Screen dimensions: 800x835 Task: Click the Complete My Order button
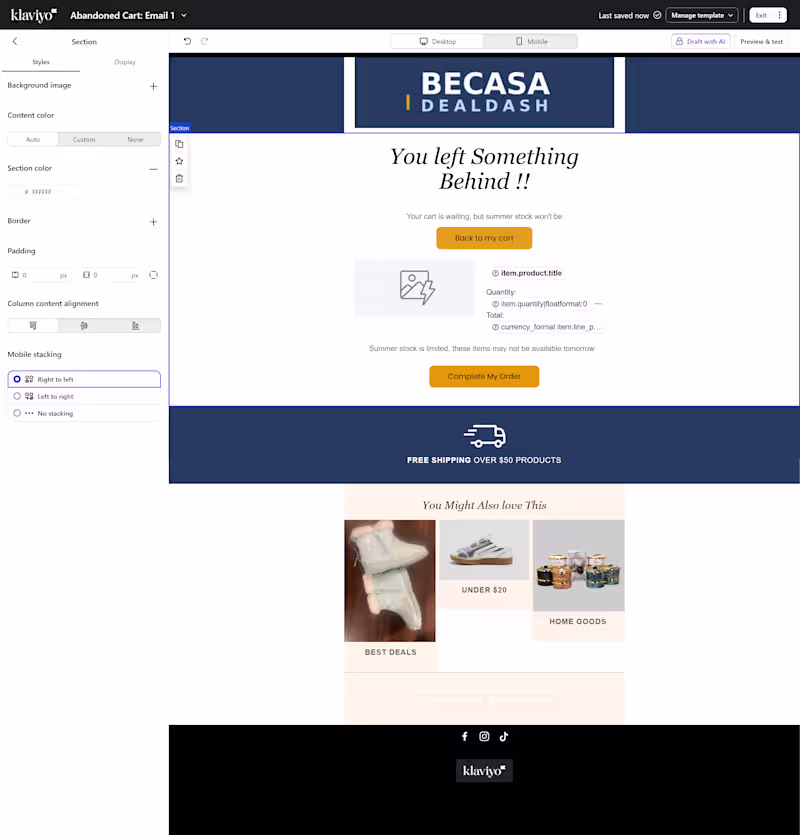click(x=484, y=376)
